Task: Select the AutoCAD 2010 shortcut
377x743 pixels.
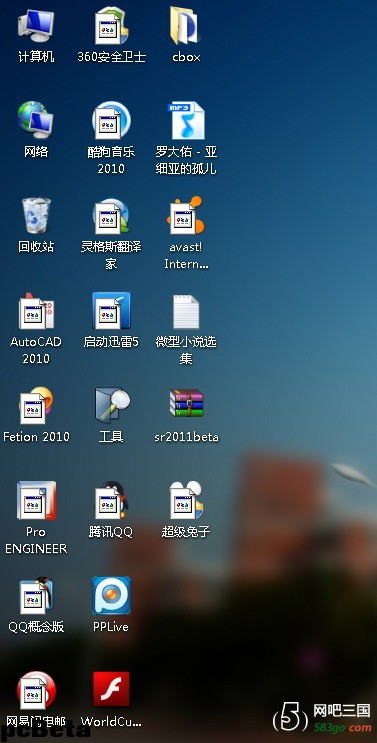Action: pos(36,311)
